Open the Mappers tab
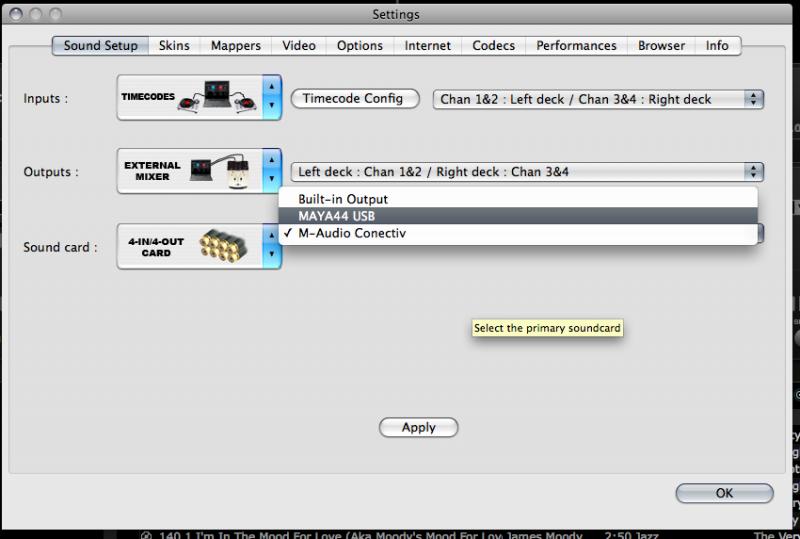800x539 pixels. (x=236, y=46)
